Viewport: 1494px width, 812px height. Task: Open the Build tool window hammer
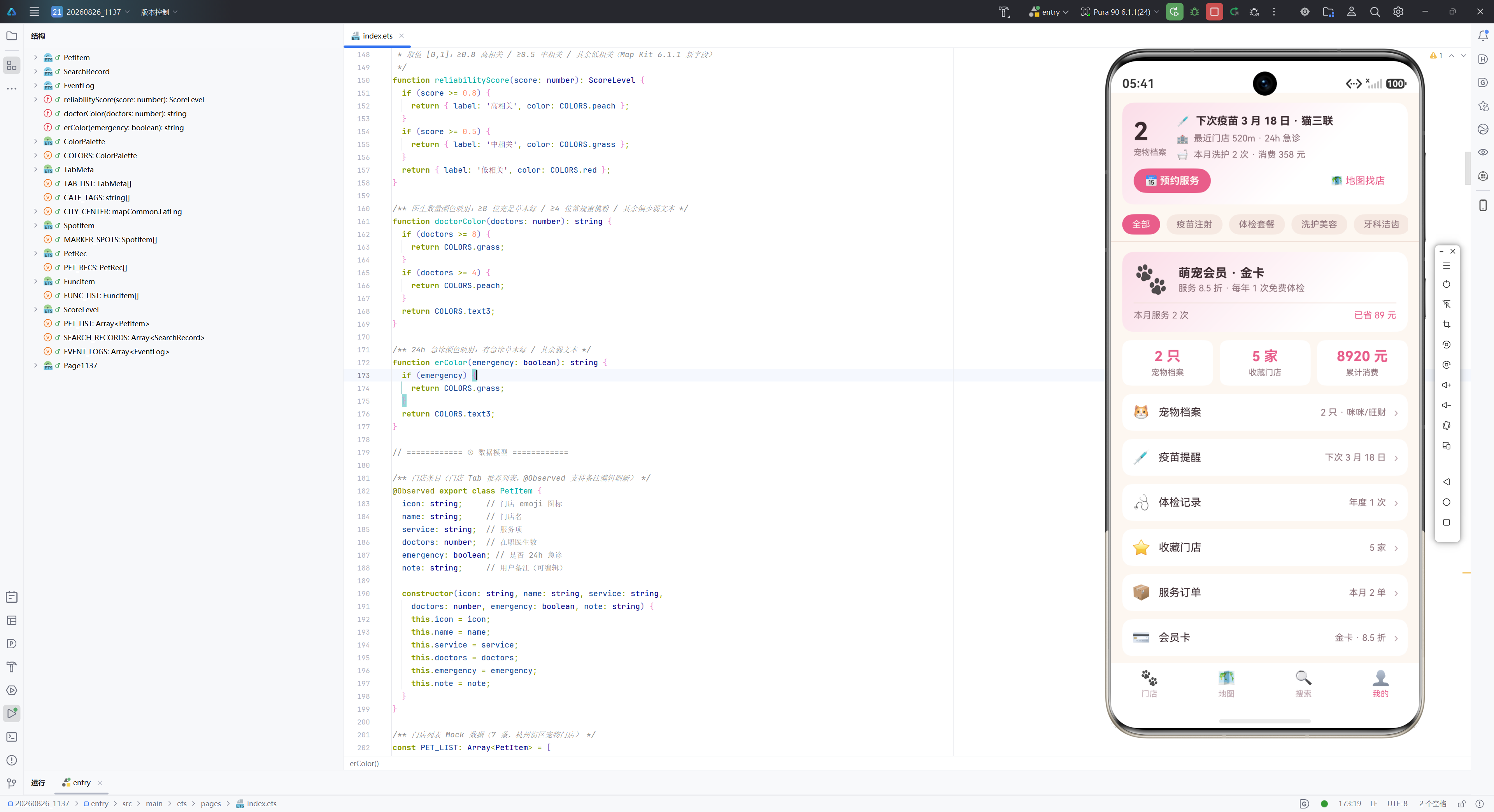12,667
